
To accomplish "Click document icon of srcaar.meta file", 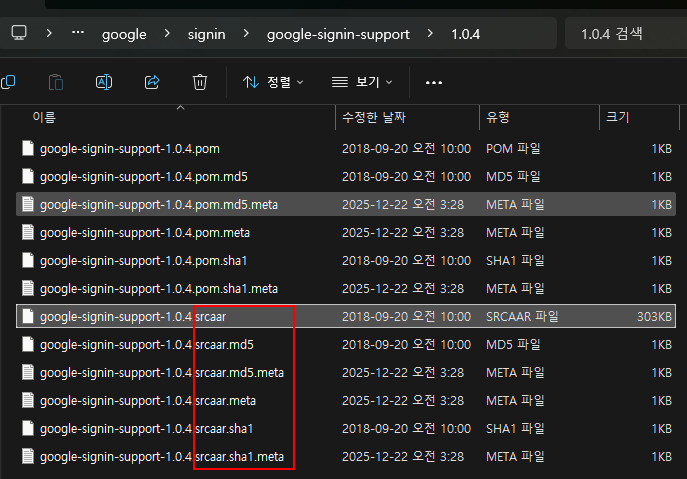I will pos(28,401).
